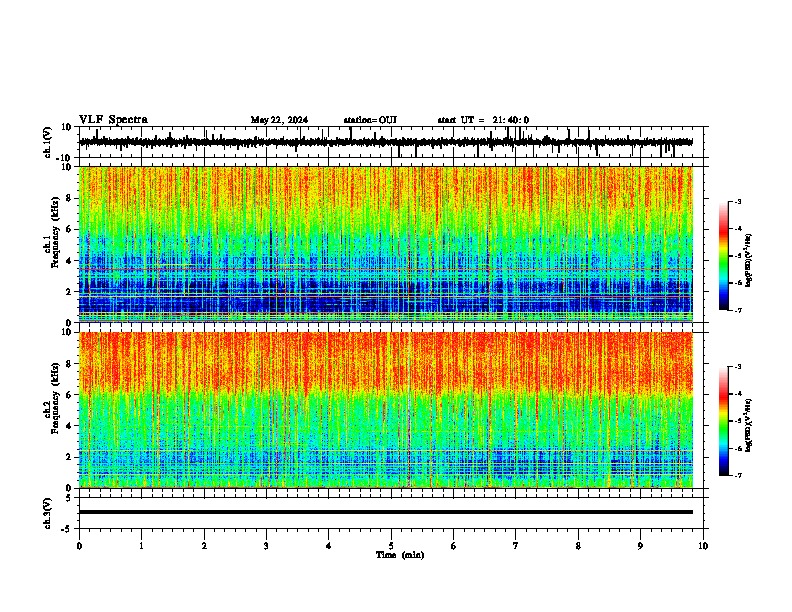Click the 'Time (min)' axis label

click(400, 555)
